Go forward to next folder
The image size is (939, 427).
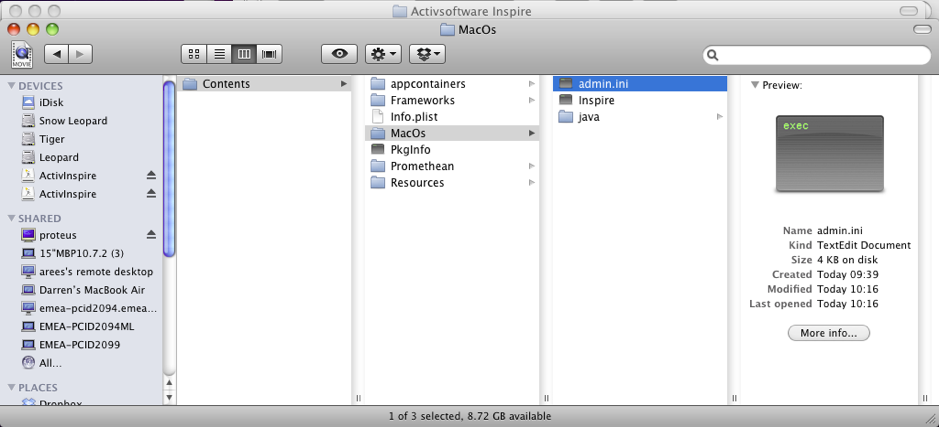point(80,54)
